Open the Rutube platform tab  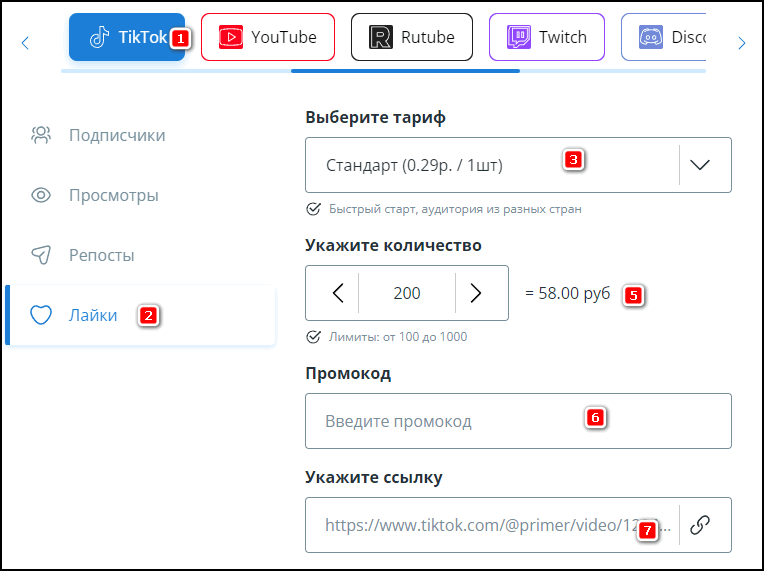click(x=412, y=37)
